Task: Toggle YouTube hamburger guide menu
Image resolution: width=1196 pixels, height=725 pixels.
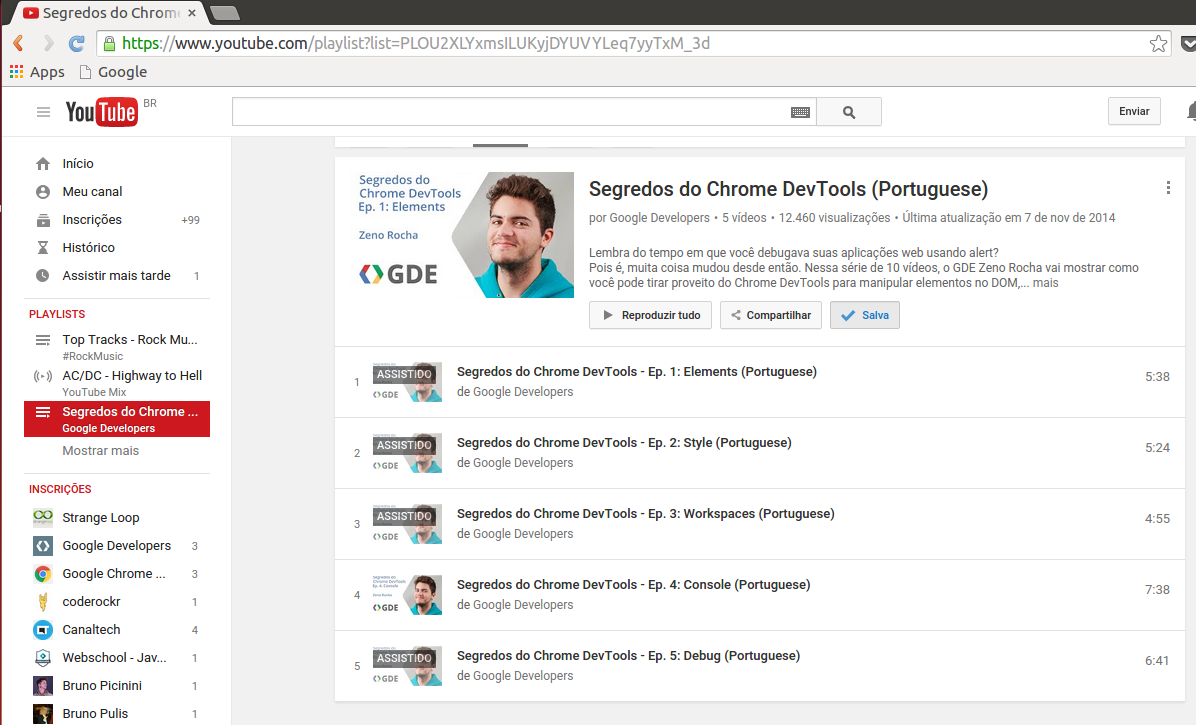Action: coord(43,112)
